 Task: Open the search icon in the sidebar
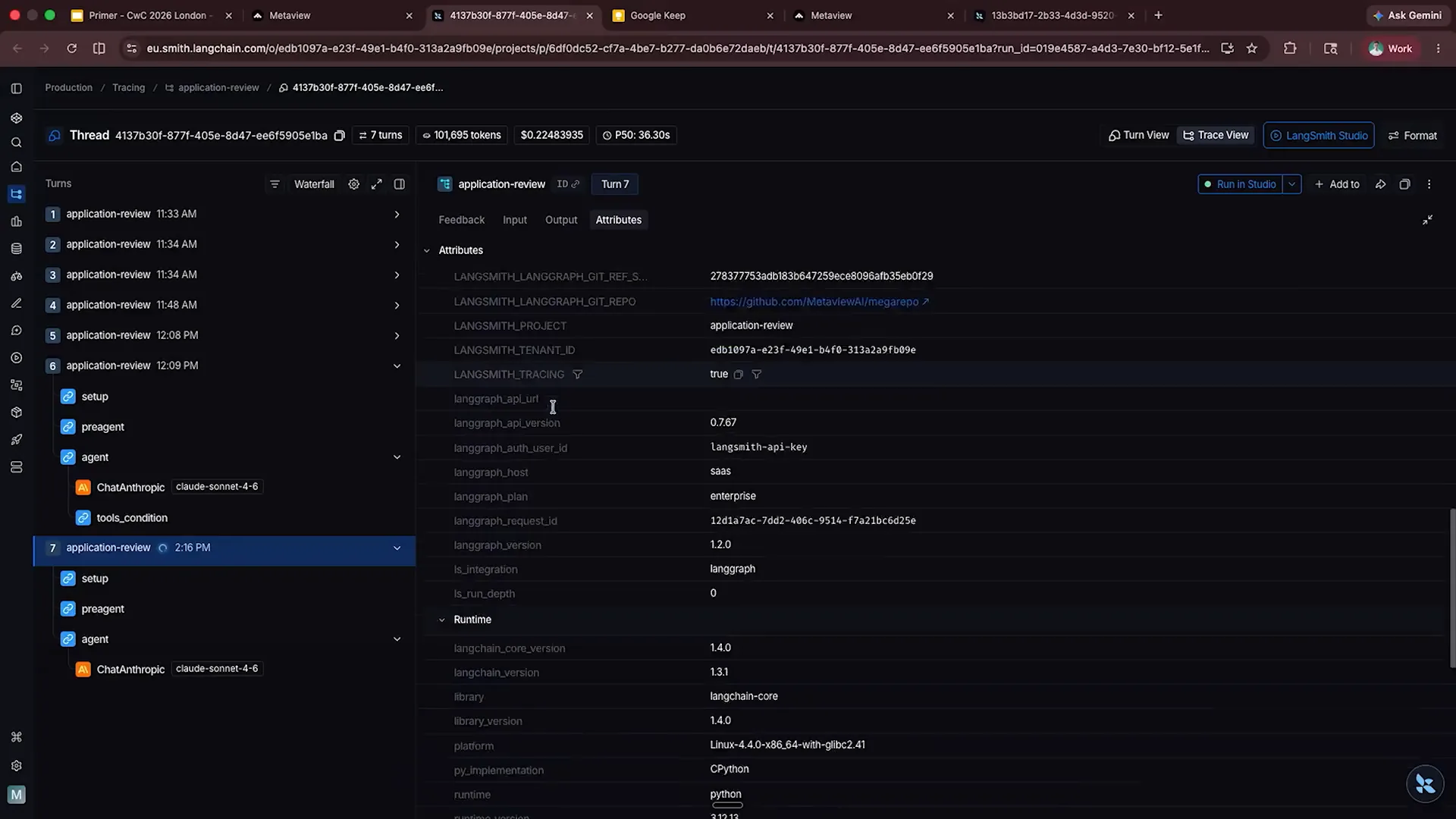(17, 143)
